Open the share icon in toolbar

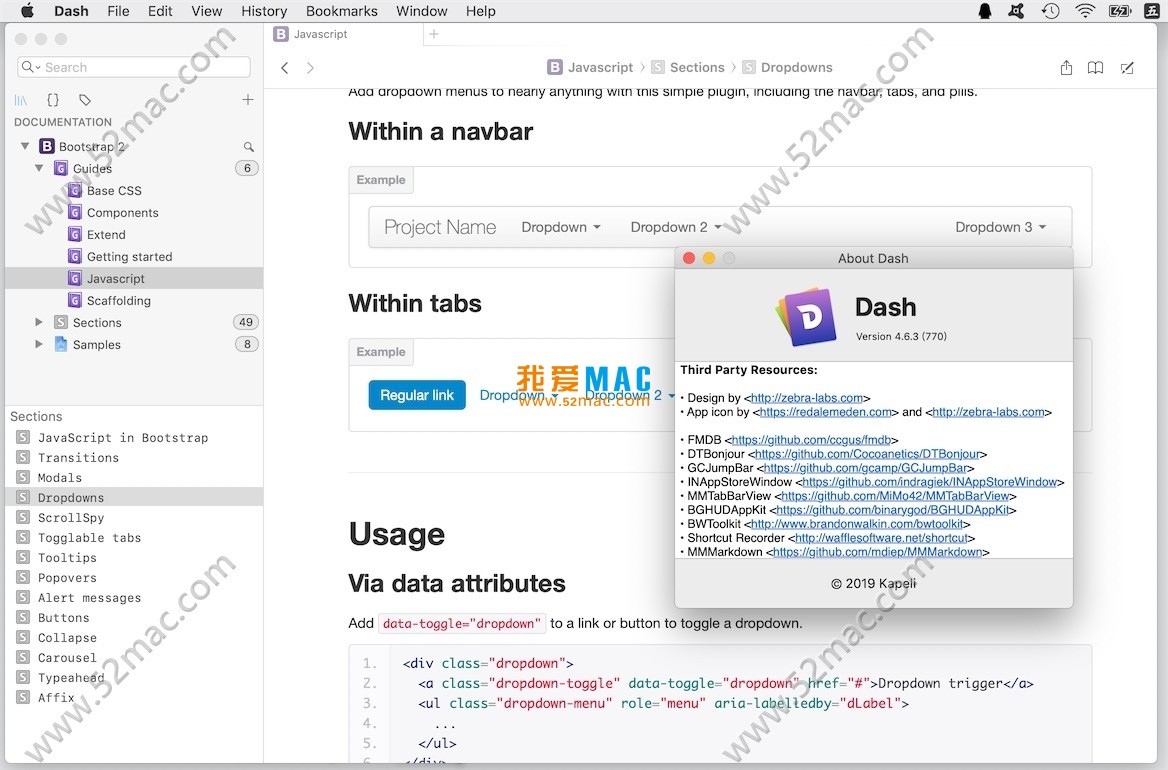pyautogui.click(x=1066, y=68)
